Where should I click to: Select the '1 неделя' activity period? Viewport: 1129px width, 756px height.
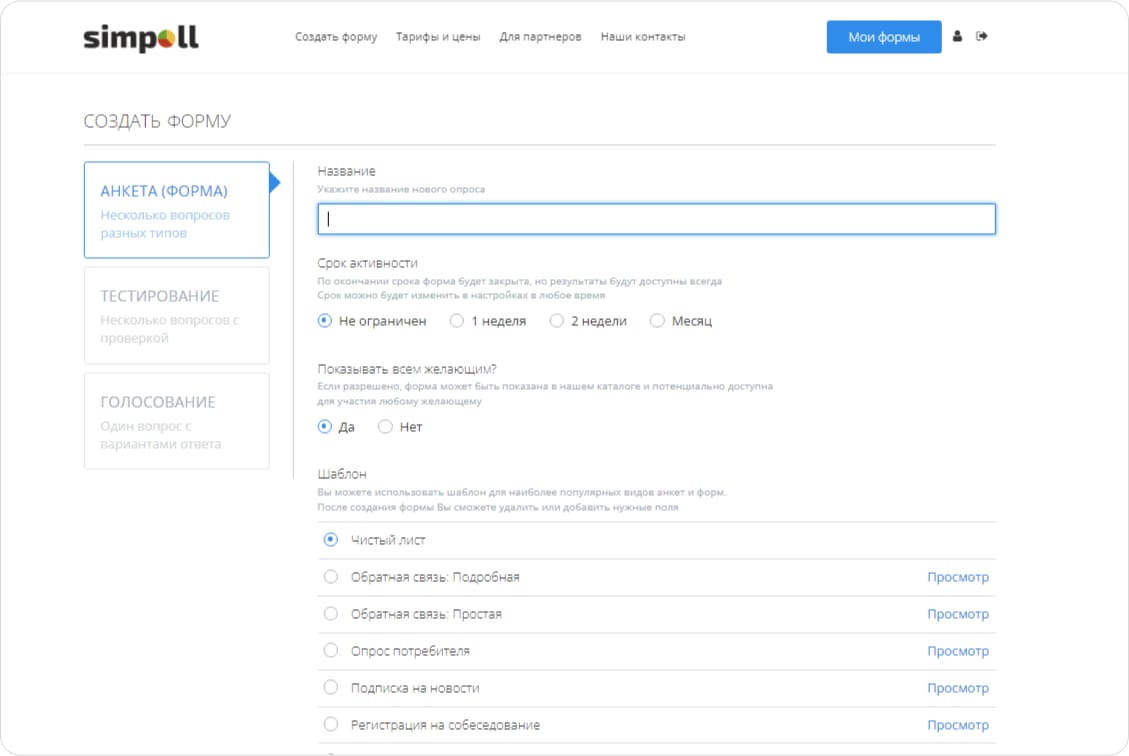(x=457, y=321)
